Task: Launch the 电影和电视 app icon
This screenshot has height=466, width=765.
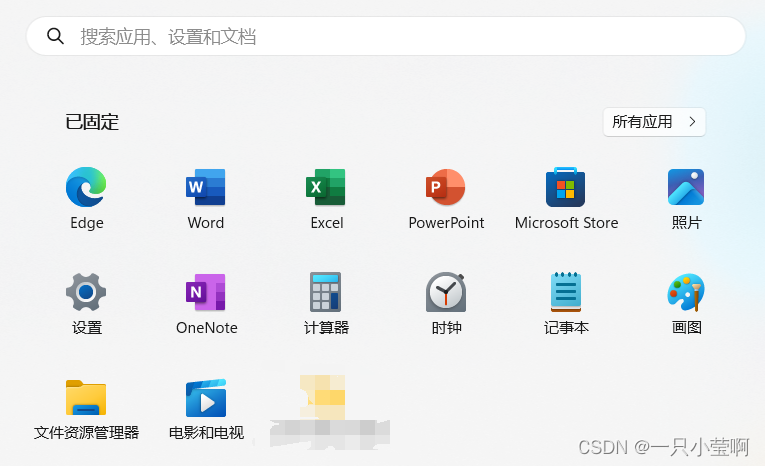Action: pyautogui.click(x=206, y=398)
